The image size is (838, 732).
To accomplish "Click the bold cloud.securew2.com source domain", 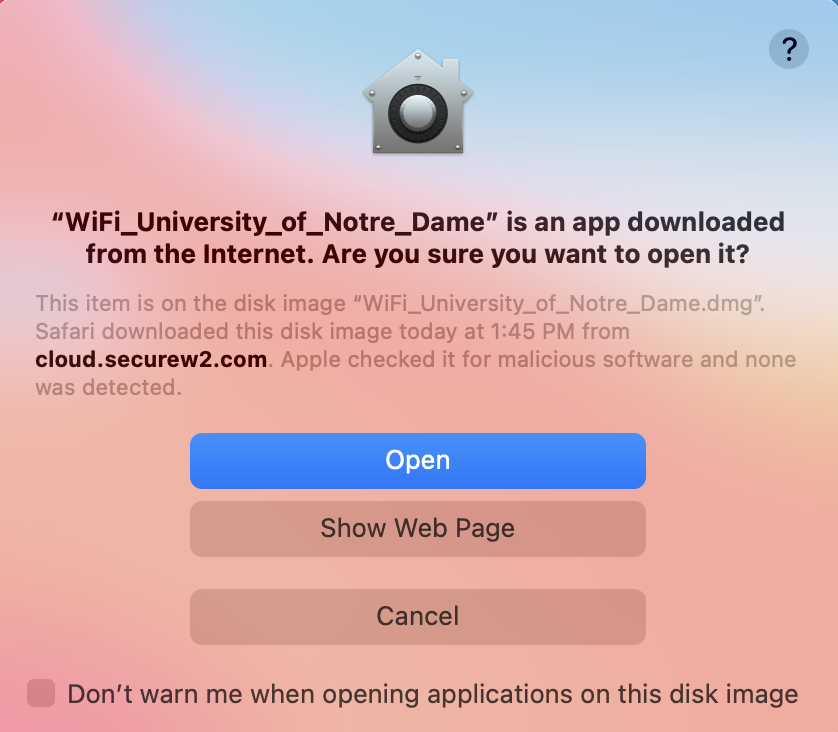I will tap(151, 359).
